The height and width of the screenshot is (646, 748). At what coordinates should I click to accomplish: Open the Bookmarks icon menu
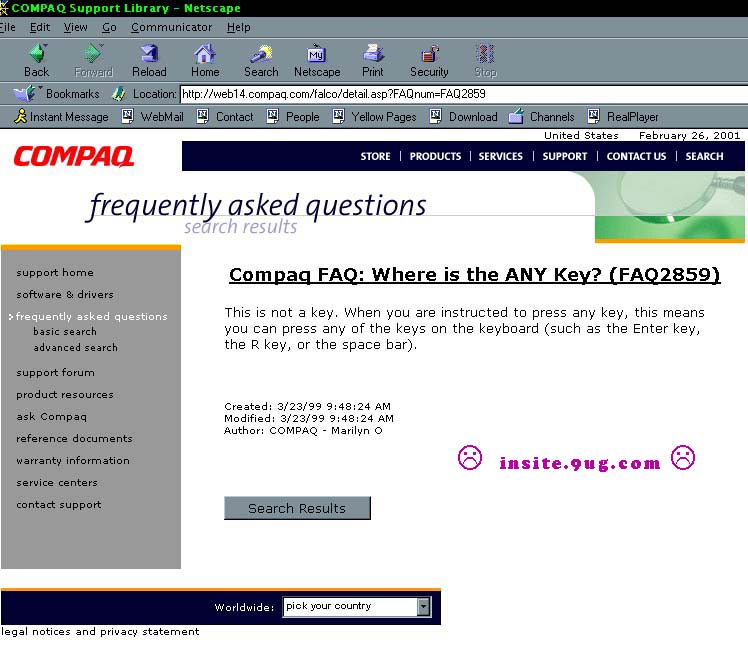pos(26,94)
